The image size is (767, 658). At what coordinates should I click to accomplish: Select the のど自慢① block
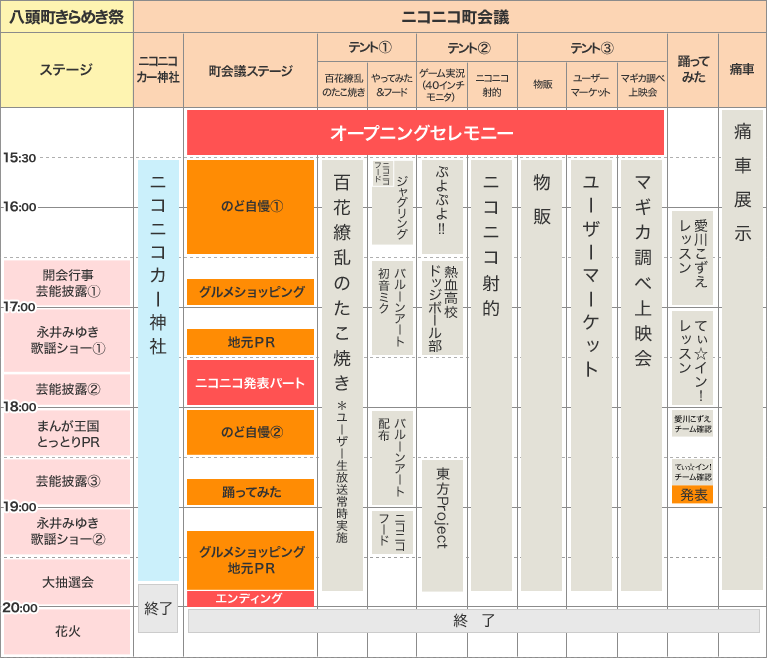tap(250, 207)
